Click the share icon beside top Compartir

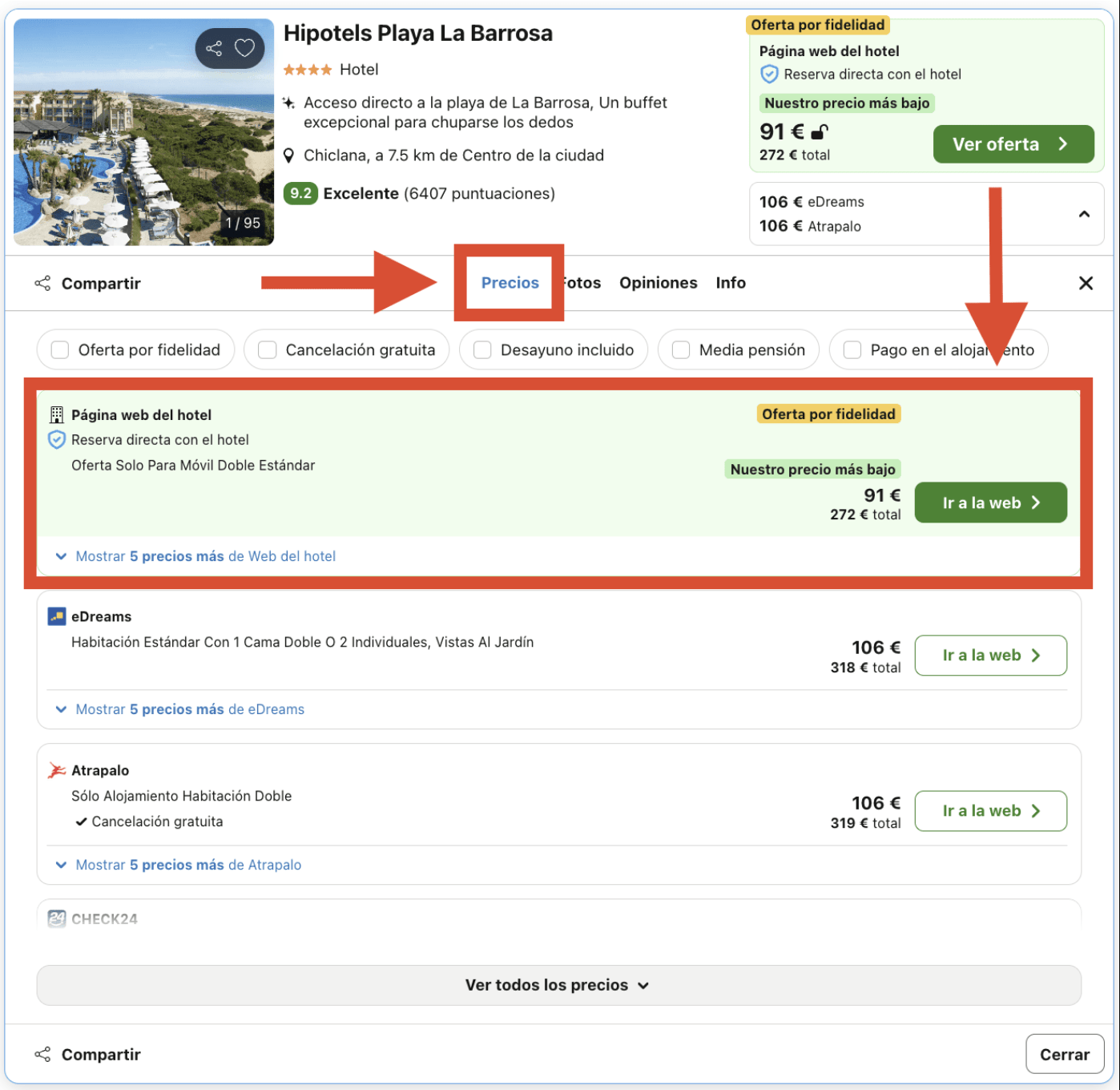pyautogui.click(x=42, y=283)
